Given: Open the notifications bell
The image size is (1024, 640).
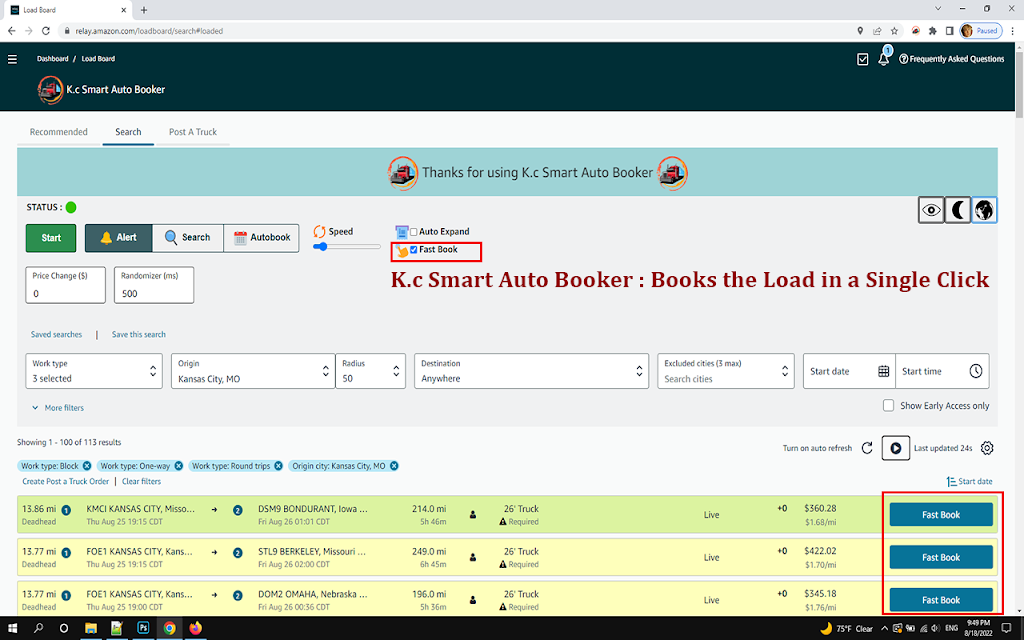Looking at the screenshot, I should [x=884, y=58].
